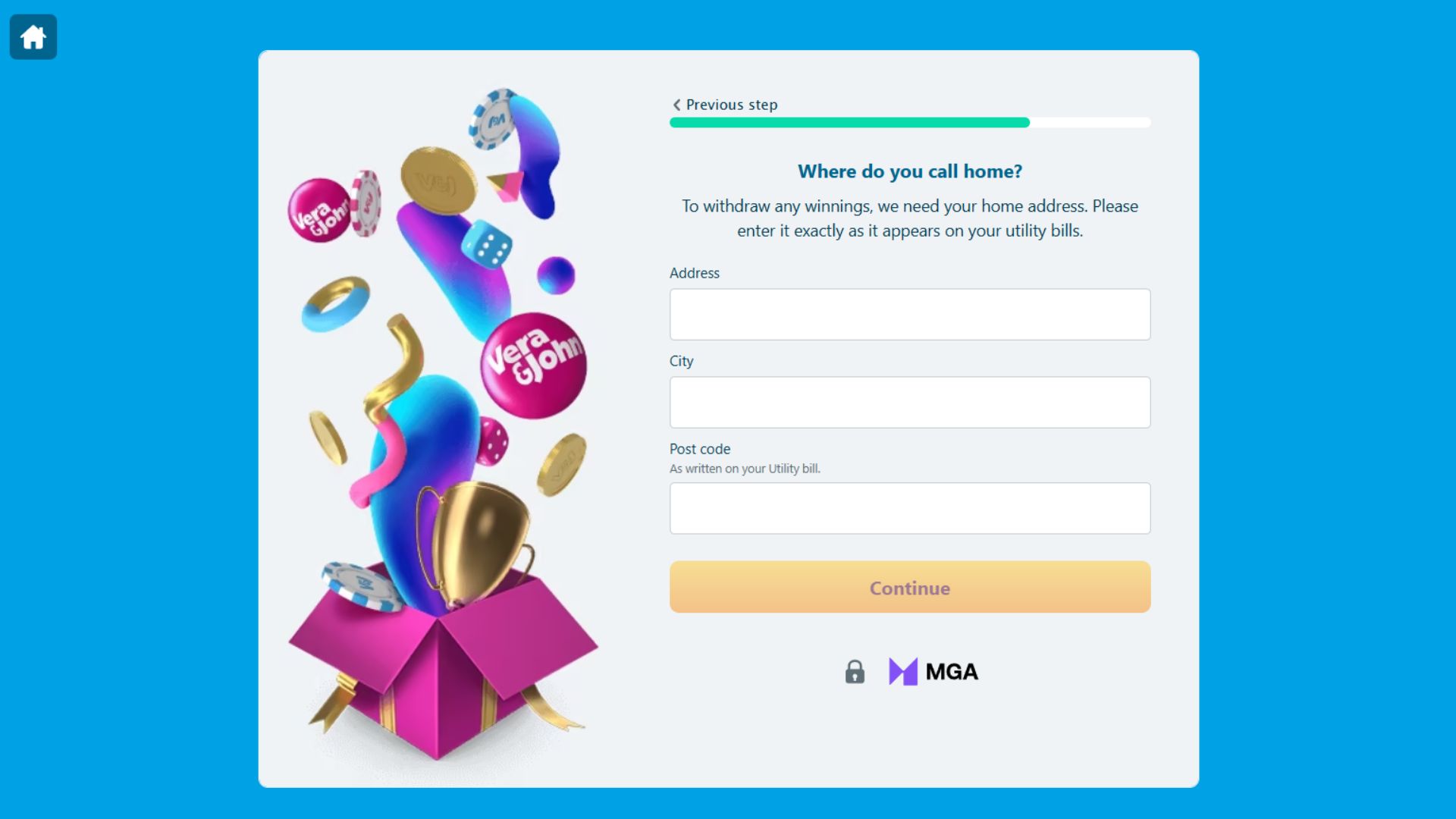Image resolution: width=1456 pixels, height=819 pixels.
Task: Click the purple sphere in the artwork
Action: tap(556, 275)
